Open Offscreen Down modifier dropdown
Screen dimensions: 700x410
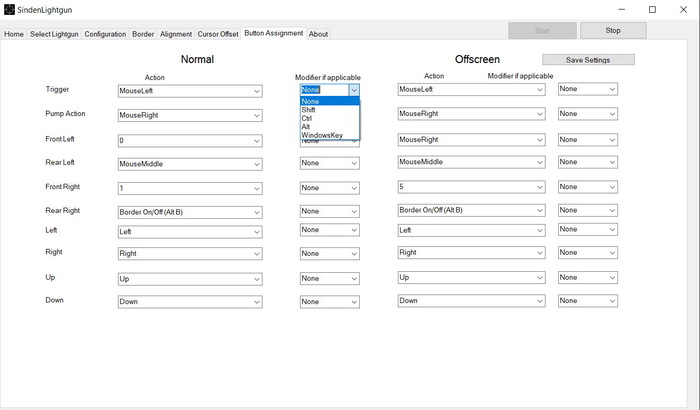pos(611,301)
